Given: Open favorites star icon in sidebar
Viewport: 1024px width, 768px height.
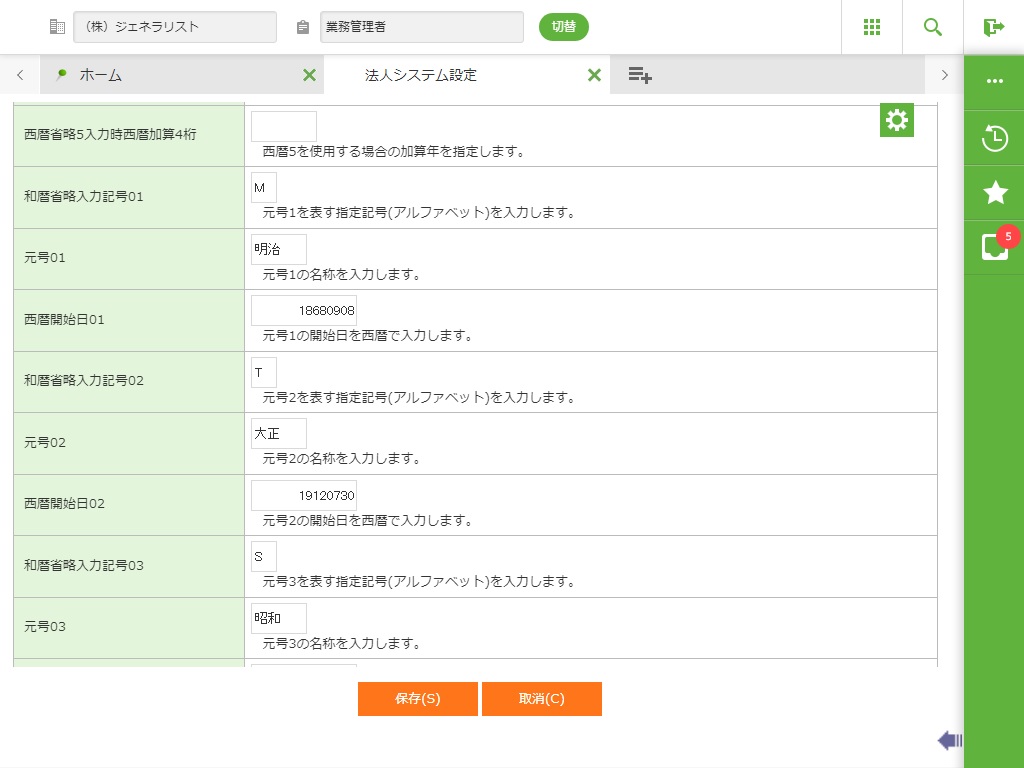Looking at the screenshot, I should [x=994, y=193].
